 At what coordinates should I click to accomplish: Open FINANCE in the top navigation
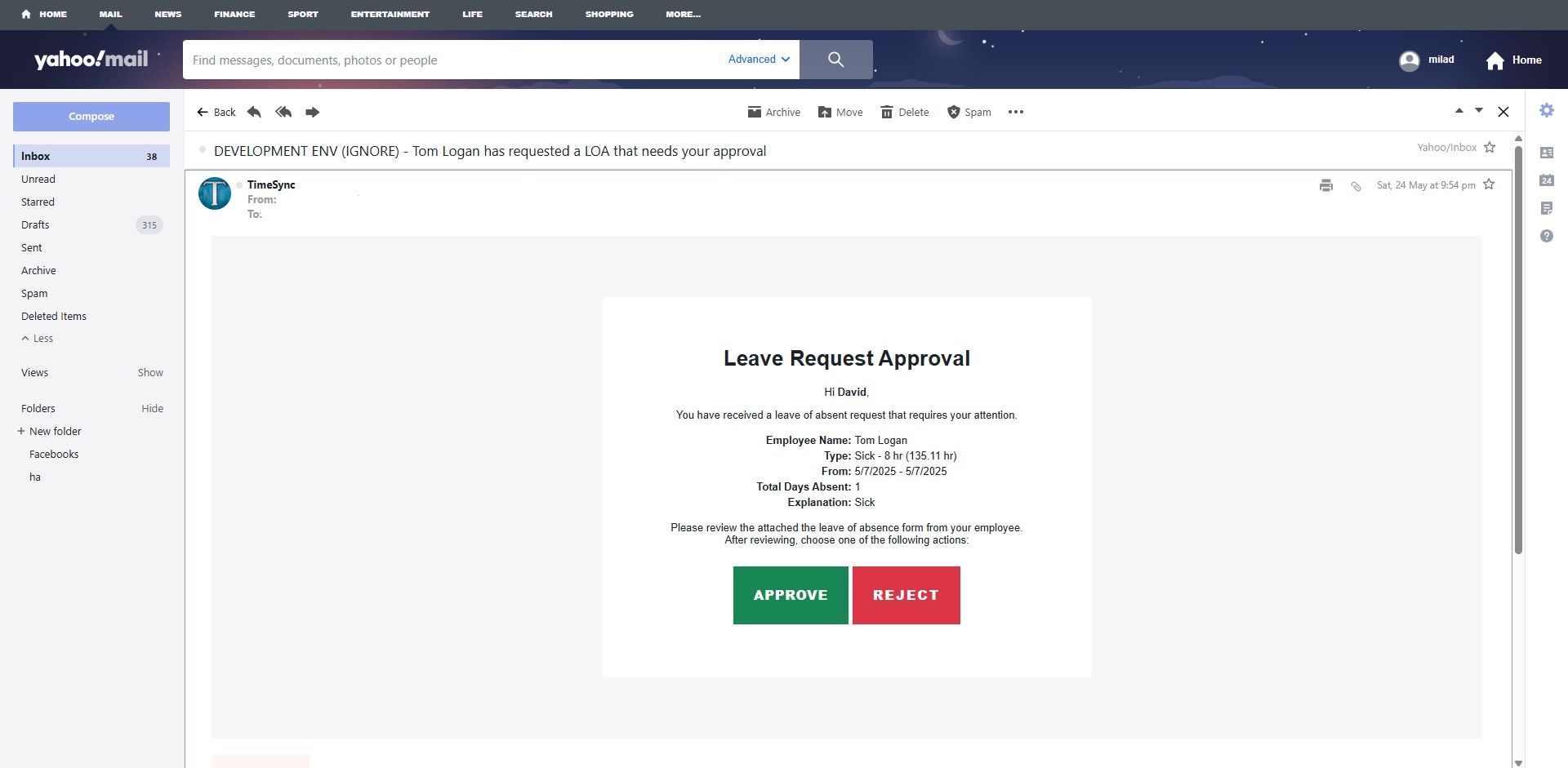[x=234, y=14]
